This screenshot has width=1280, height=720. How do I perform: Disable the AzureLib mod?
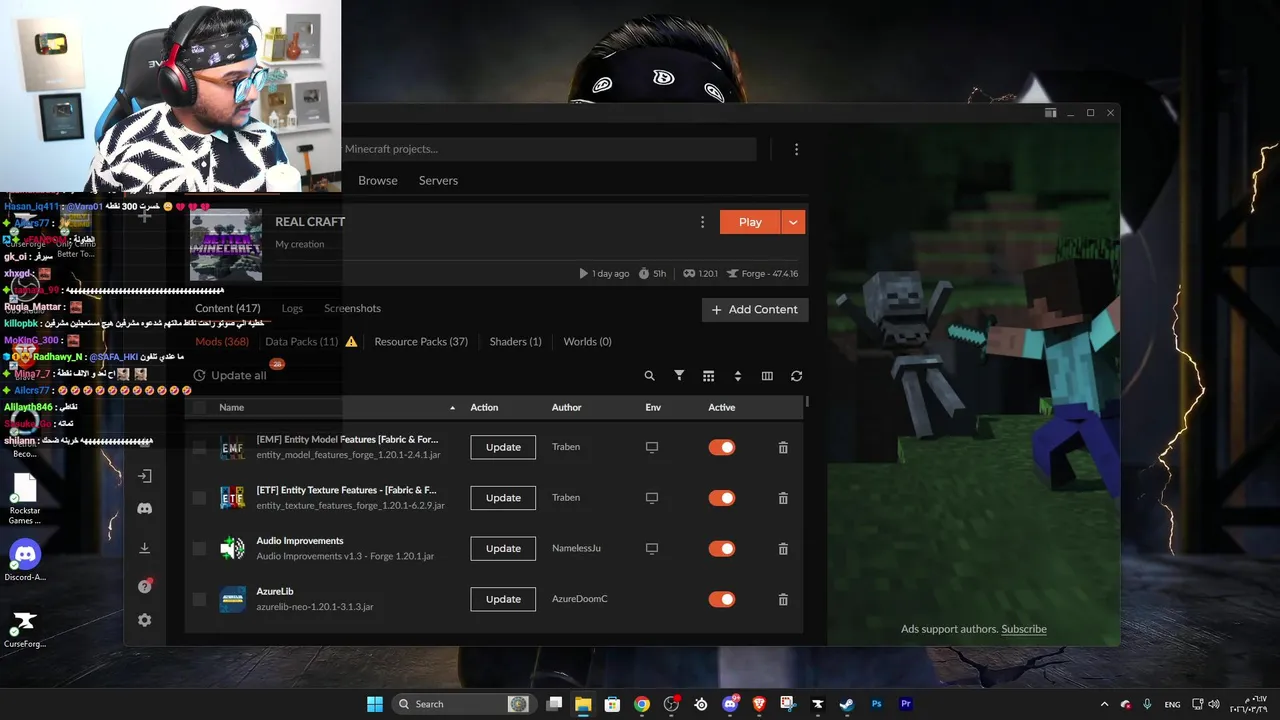721,599
